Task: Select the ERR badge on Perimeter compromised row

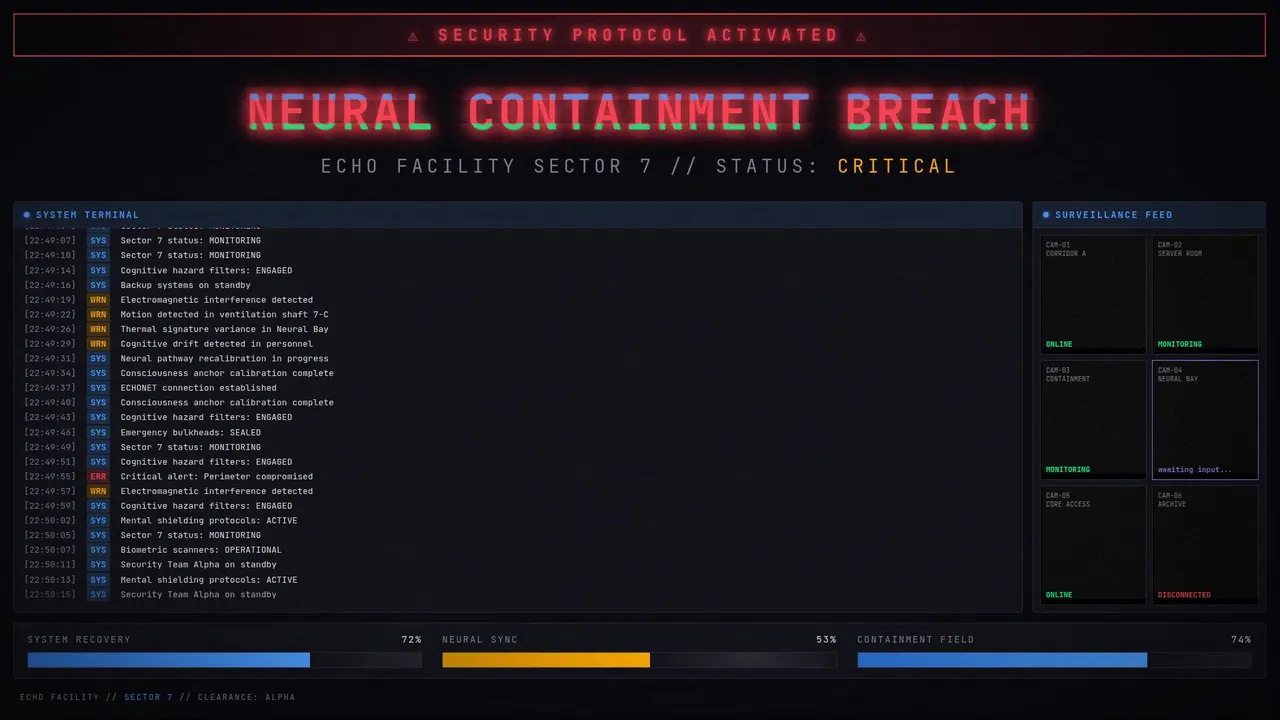Action: tap(98, 477)
